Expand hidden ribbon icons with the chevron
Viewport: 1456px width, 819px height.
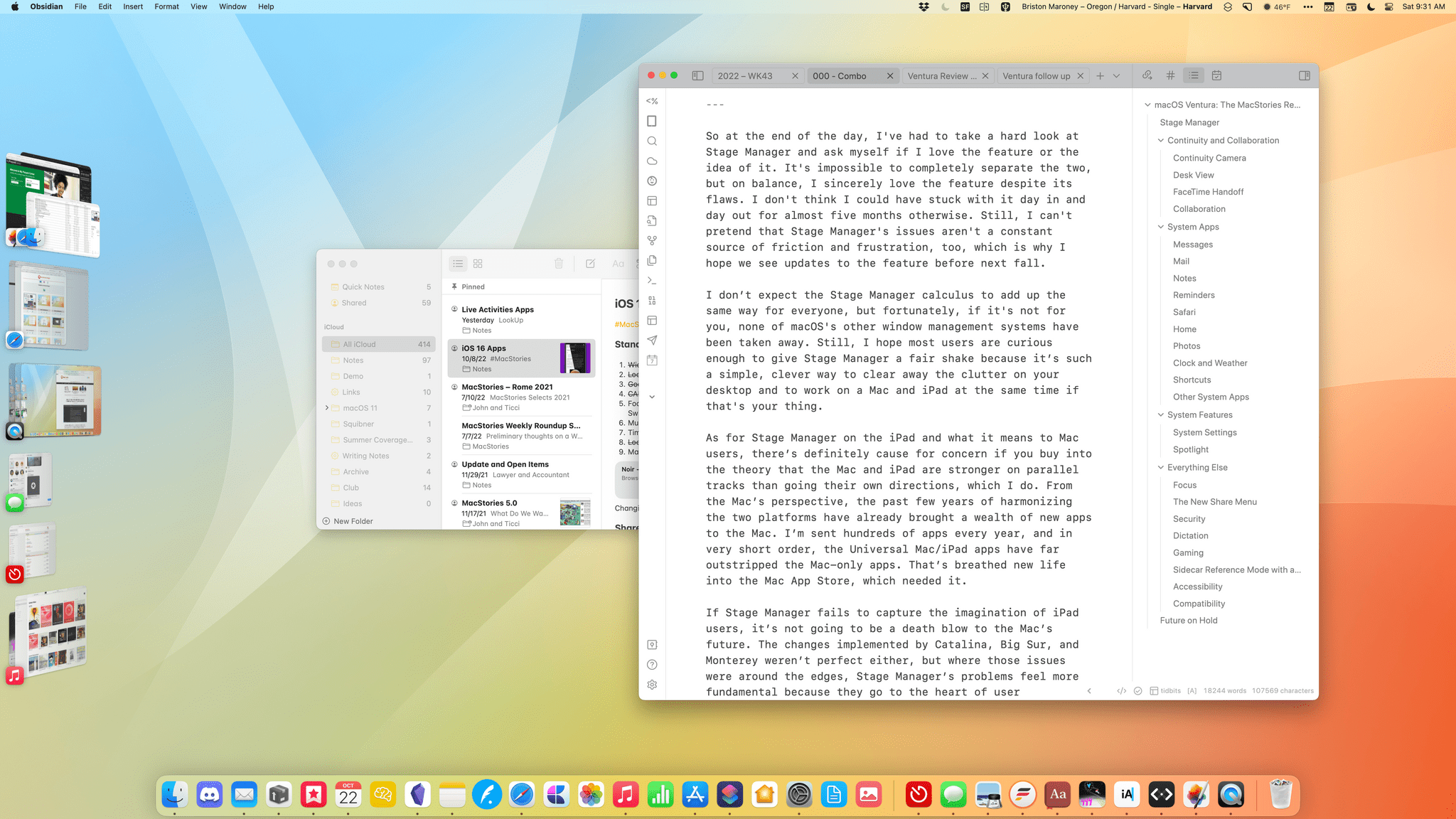tap(652, 397)
